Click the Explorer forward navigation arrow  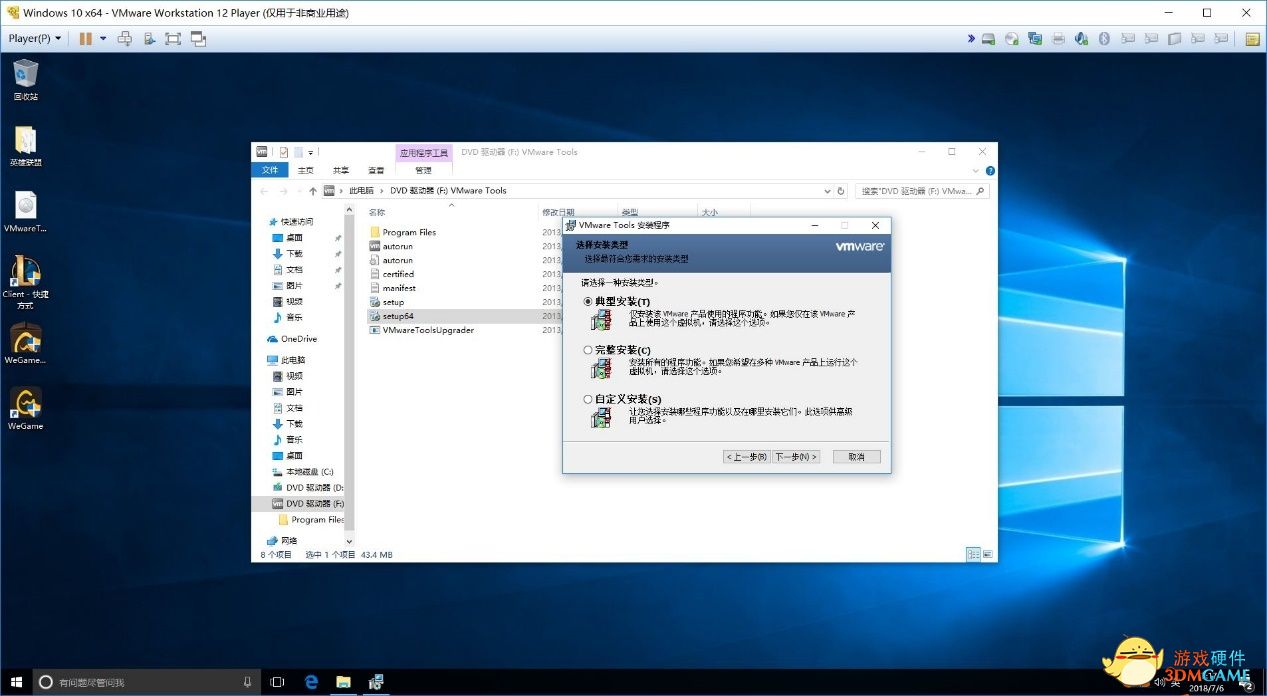tap(284, 191)
